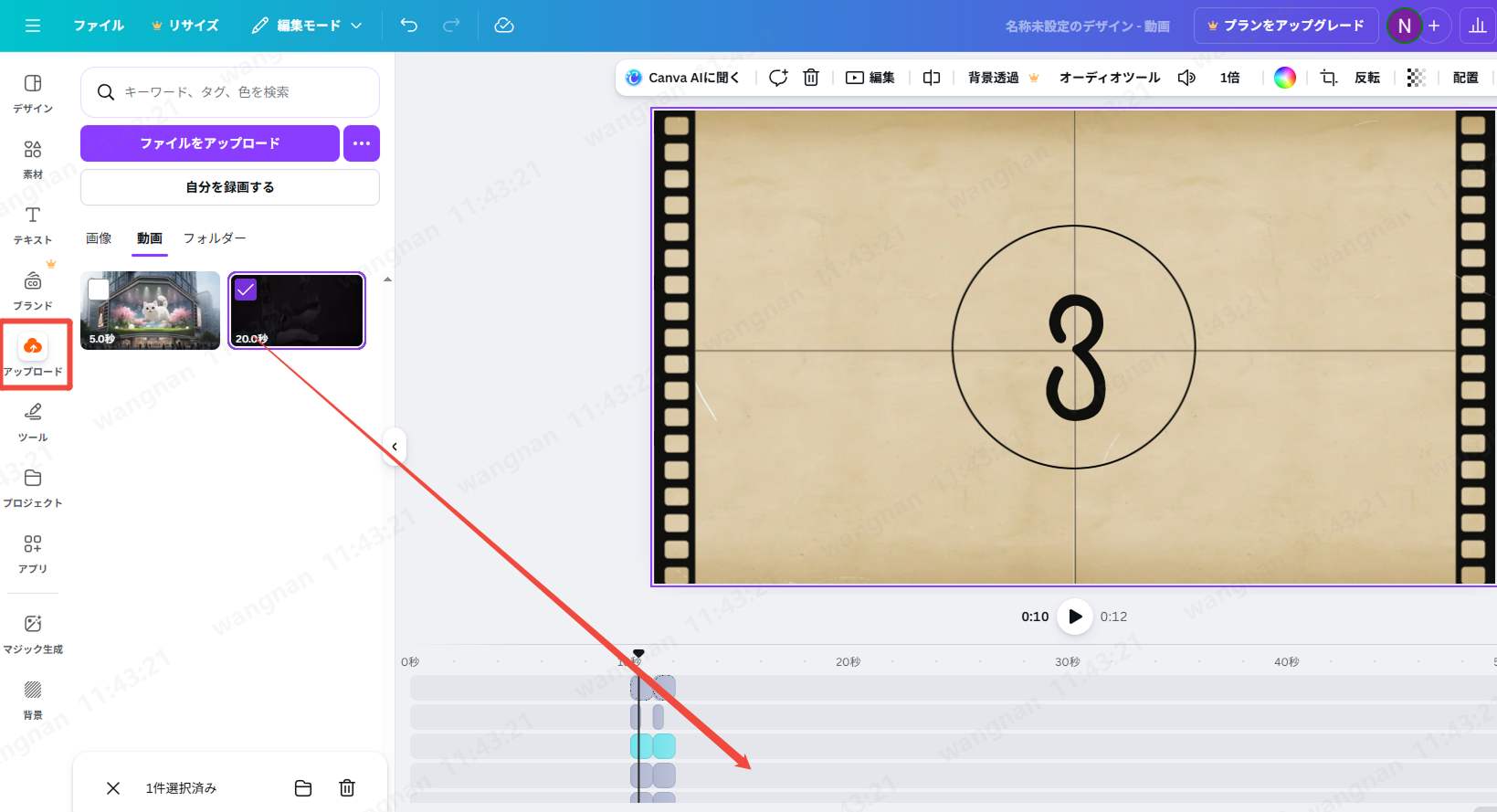Open the N profile avatar
The image size is (1497, 812).
coord(1404,26)
